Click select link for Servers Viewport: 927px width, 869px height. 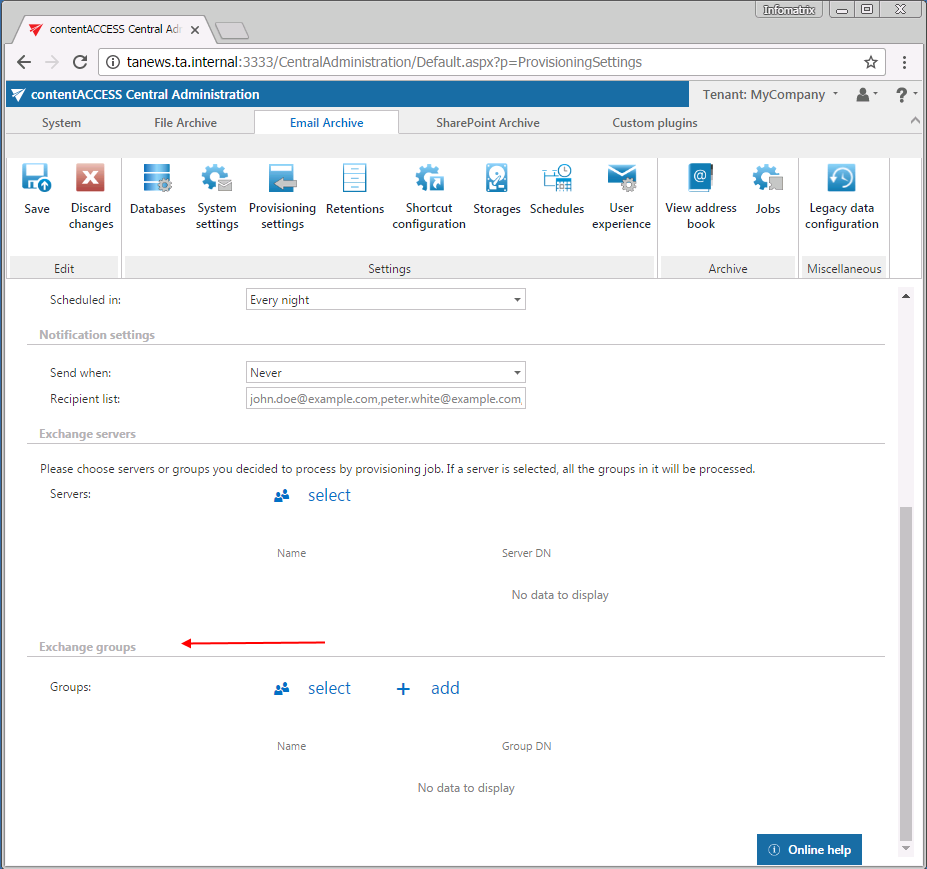pyautogui.click(x=328, y=495)
